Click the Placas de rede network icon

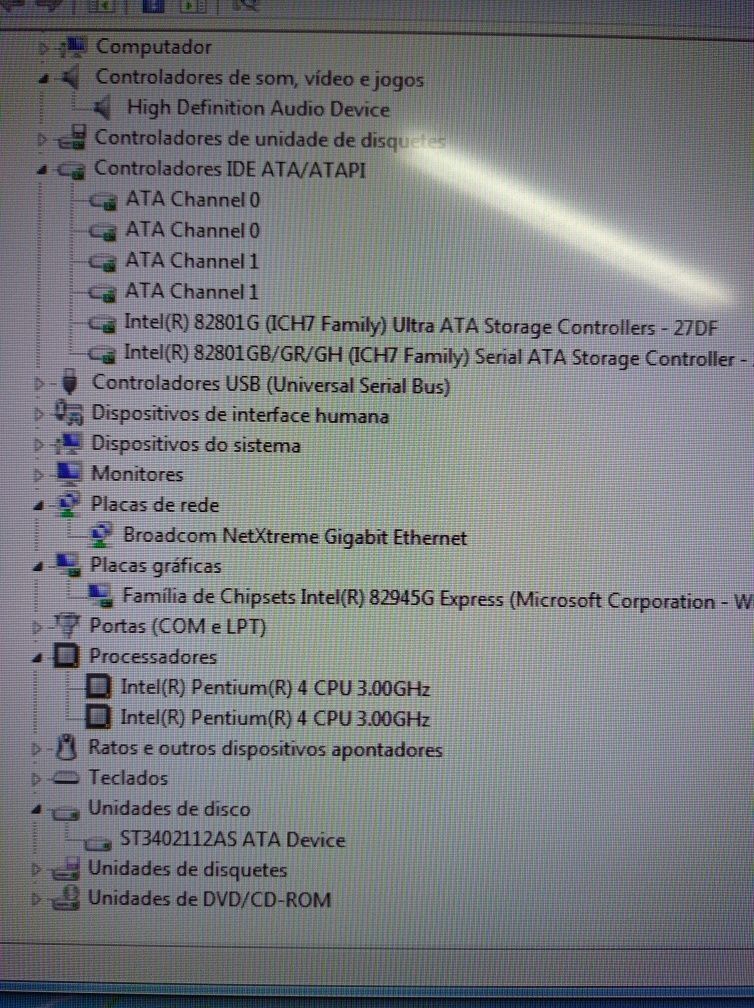click(69, 505)
